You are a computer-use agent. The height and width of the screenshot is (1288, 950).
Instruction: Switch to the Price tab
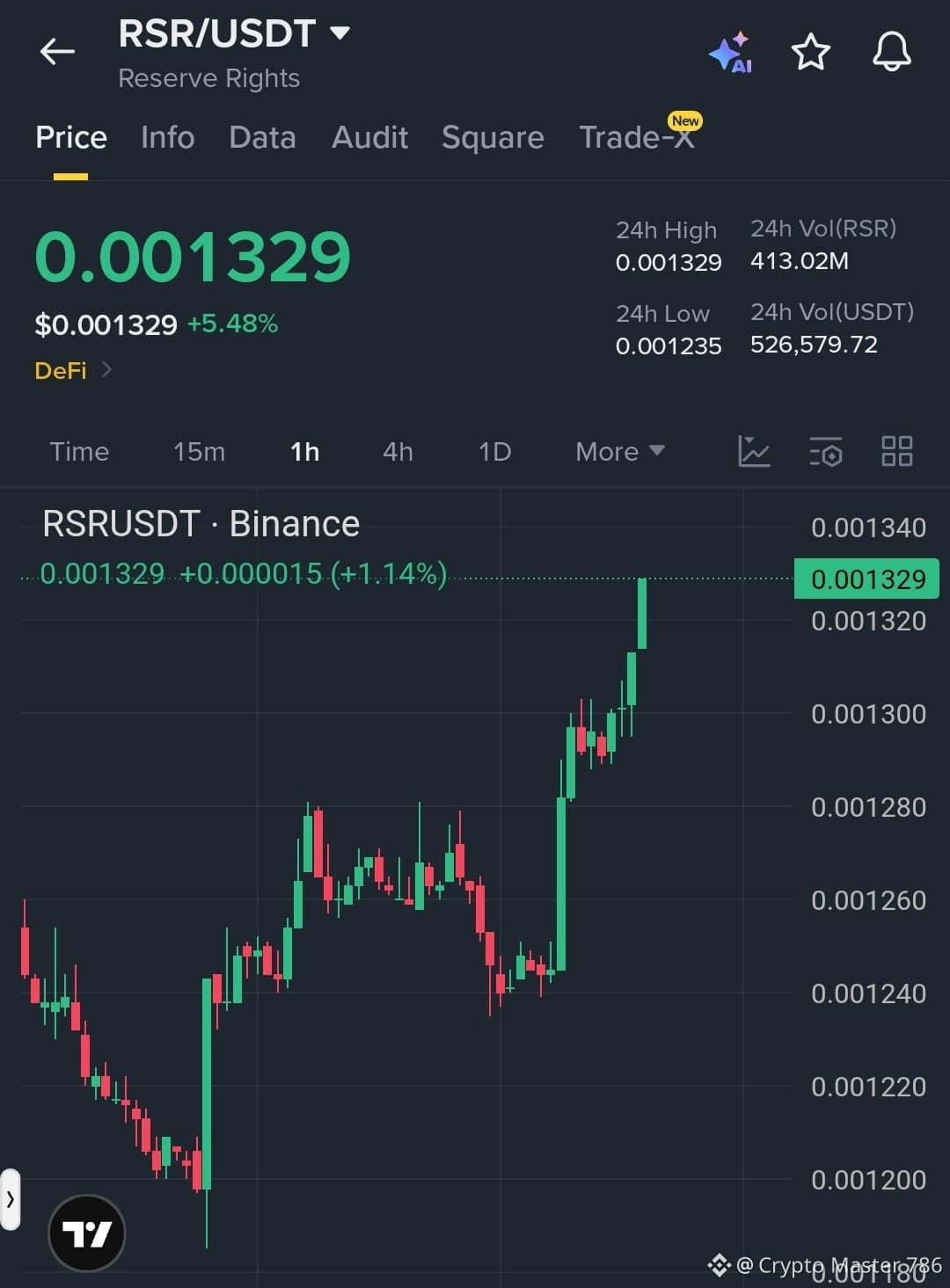pyautogui.click(x=71, y=137)
